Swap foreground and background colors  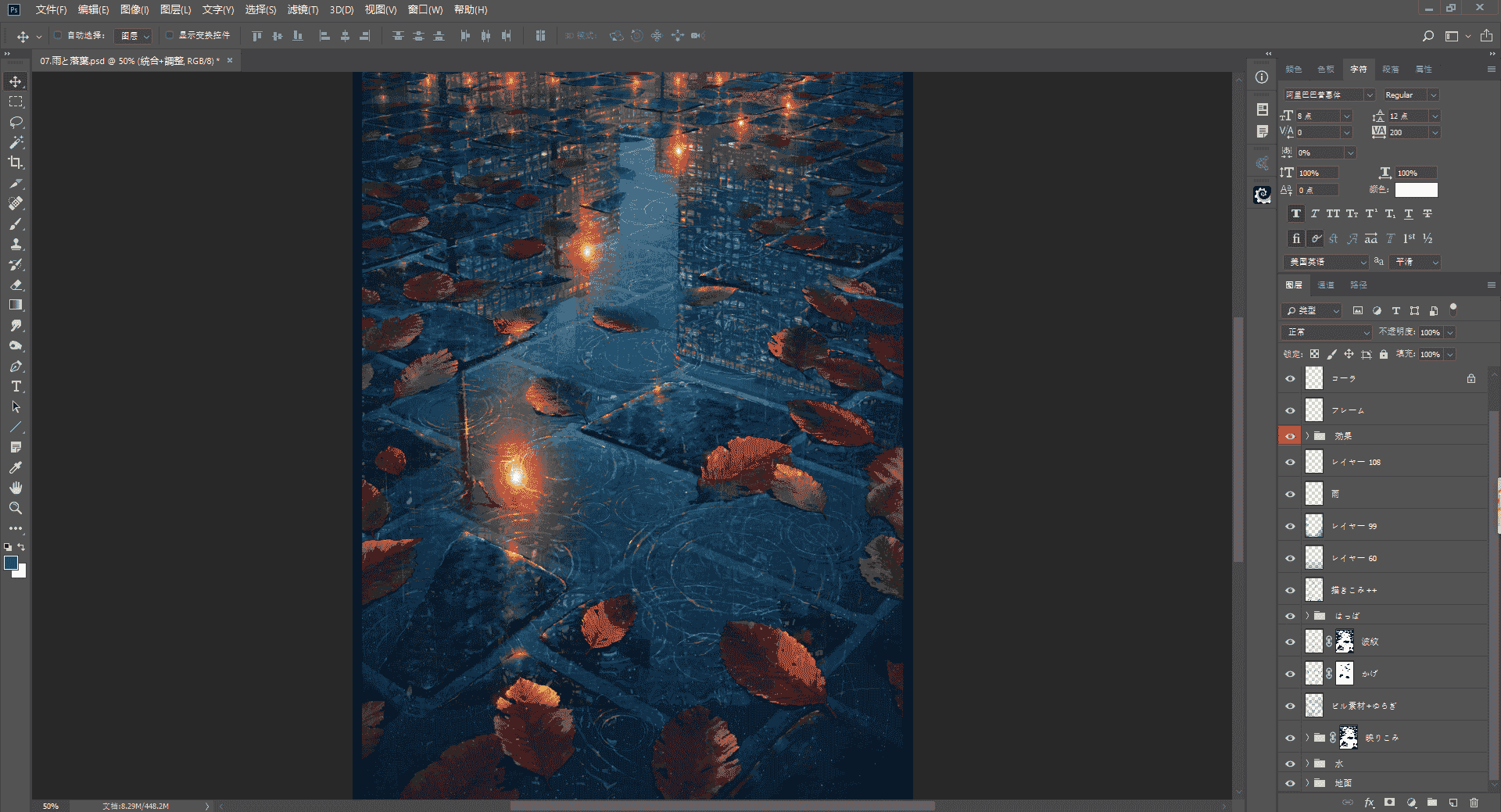click(21, 546)
